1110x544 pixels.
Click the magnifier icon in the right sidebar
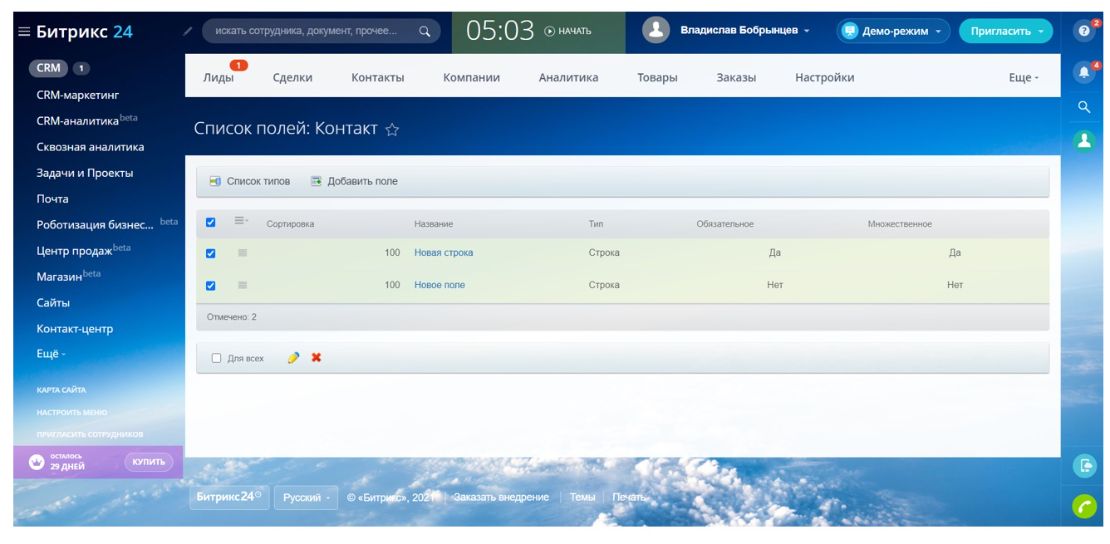click(1084, 107)
